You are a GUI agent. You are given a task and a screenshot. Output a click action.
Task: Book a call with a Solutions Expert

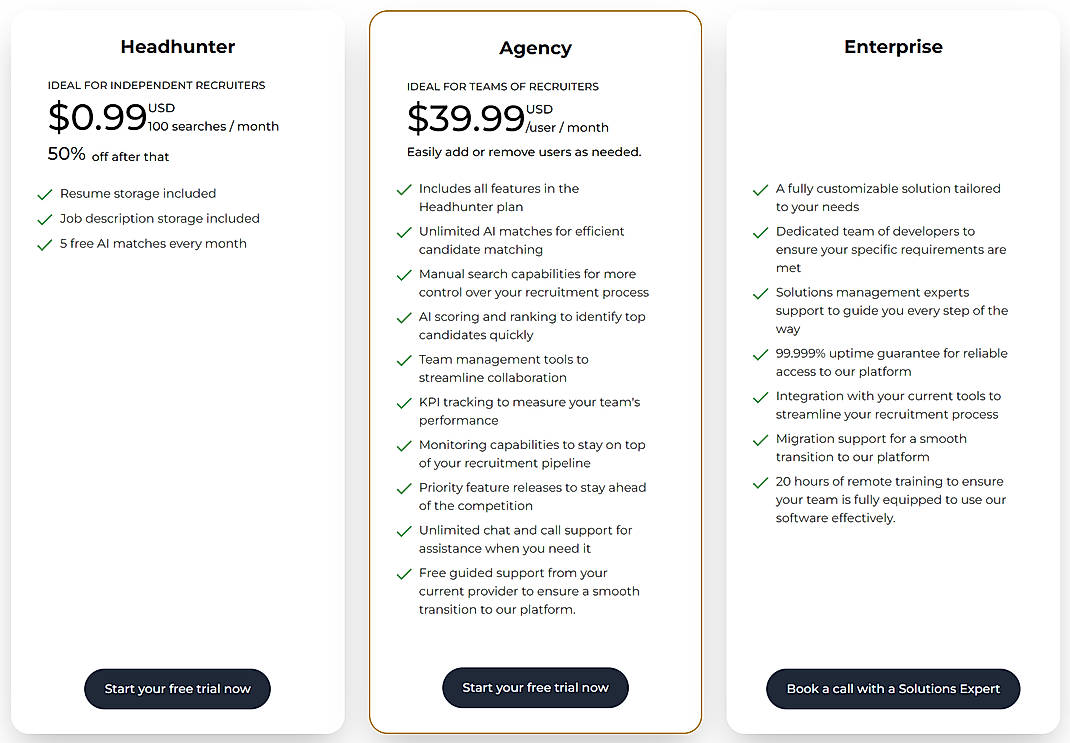click(x=893, y=689)
